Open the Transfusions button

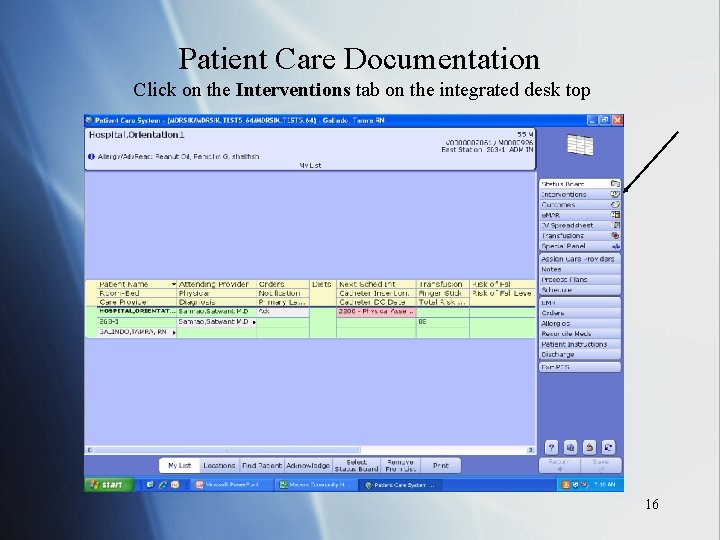[579, 236]
